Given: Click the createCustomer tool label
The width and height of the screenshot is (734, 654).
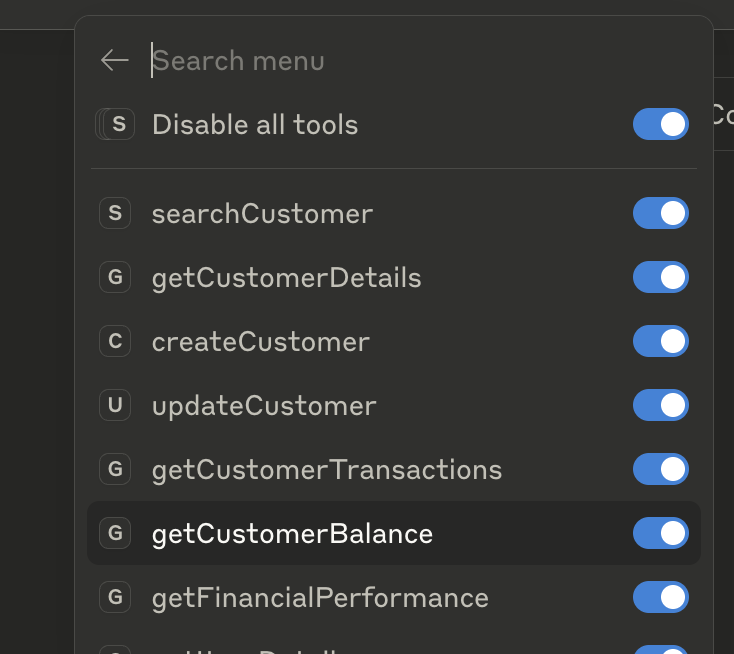Looking at the screenshot, I should coord(260,342).
